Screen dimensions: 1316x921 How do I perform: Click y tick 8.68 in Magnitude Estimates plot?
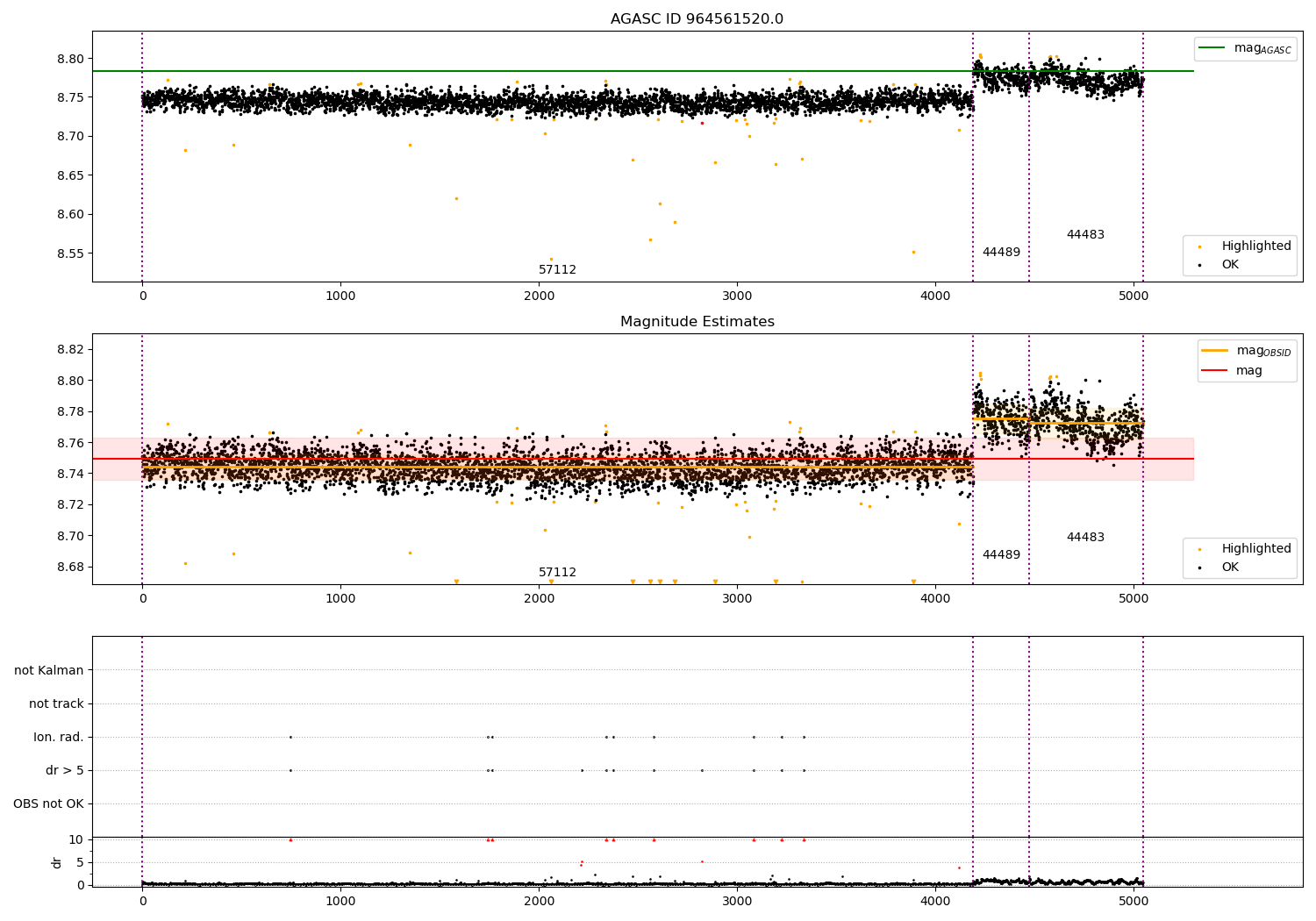70,567
